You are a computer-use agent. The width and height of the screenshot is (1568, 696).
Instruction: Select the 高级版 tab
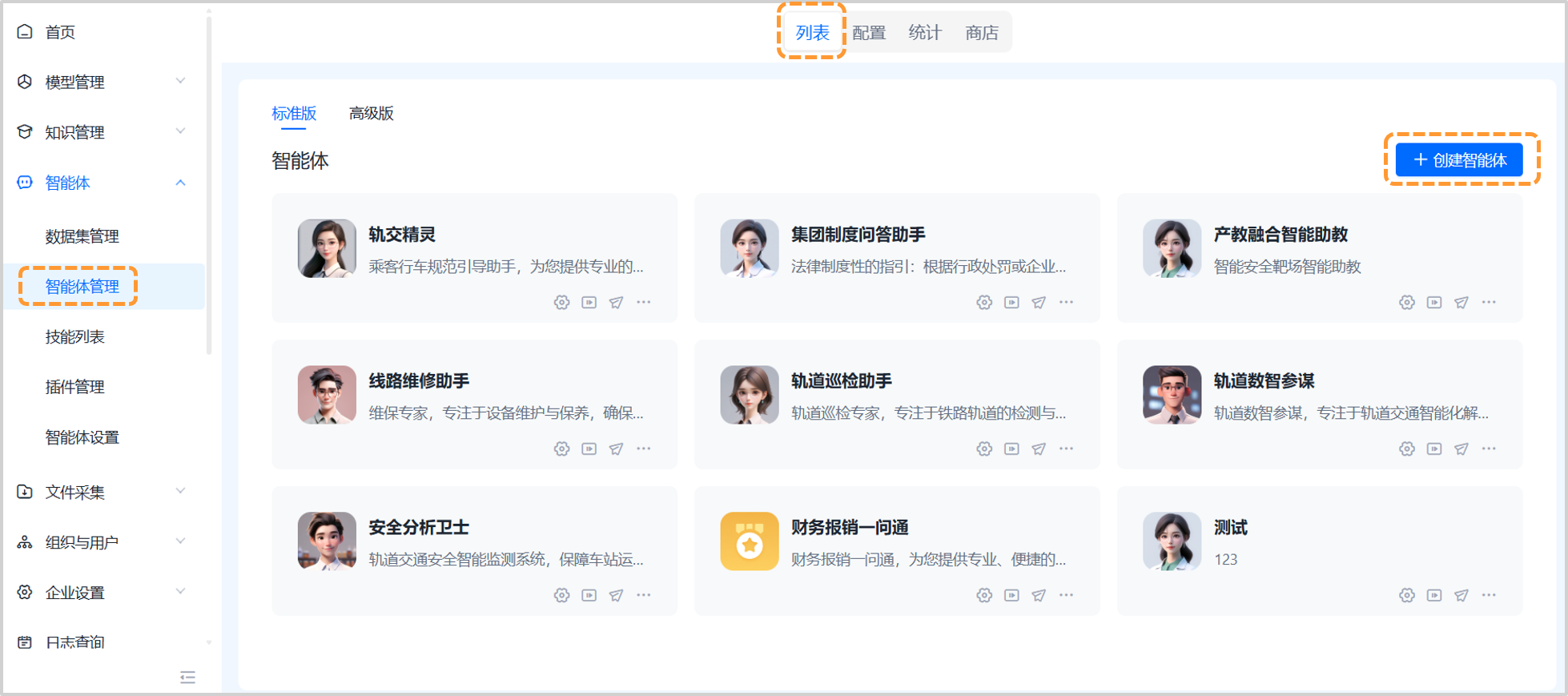coord(372,114)
